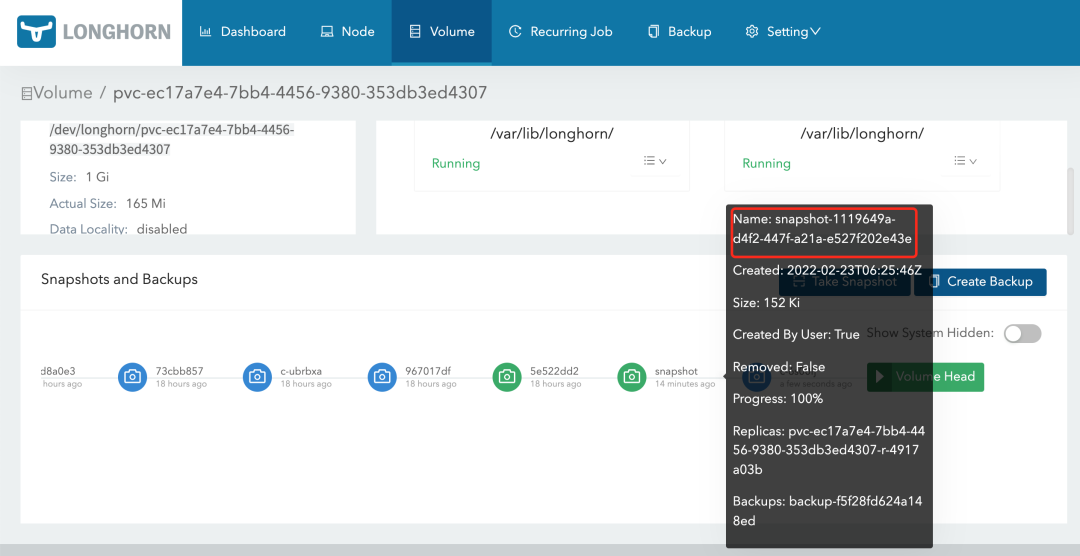
Task: Click the Longhorn bull logo
Action: pos(37,32)
